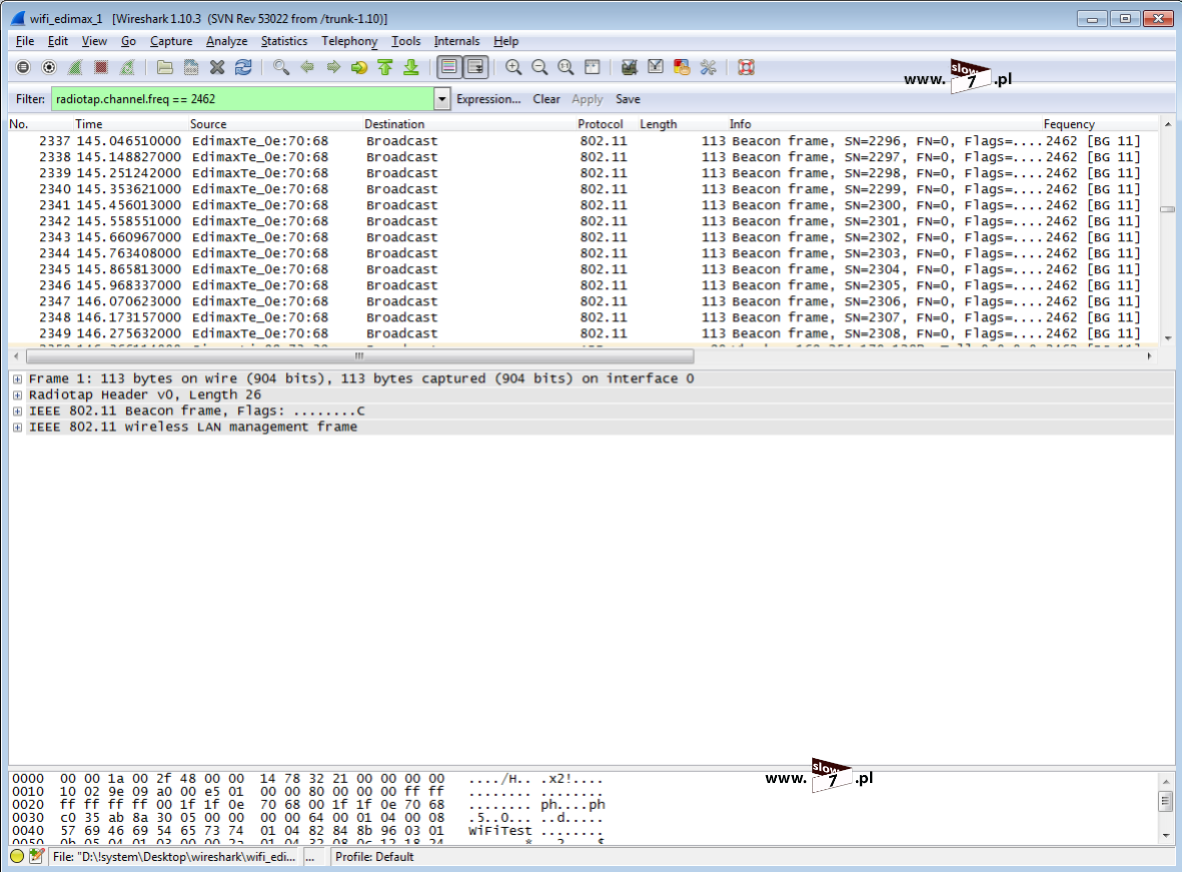
Task: Expand IEEE 802.11 Beacon frame node
Action: (17, 412)
